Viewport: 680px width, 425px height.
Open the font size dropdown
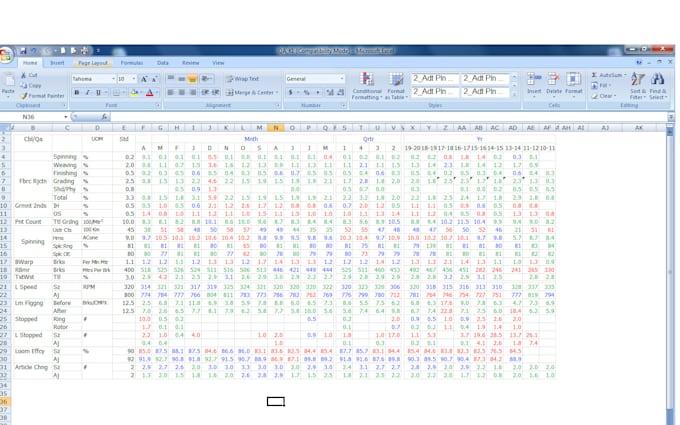(134, 79)
